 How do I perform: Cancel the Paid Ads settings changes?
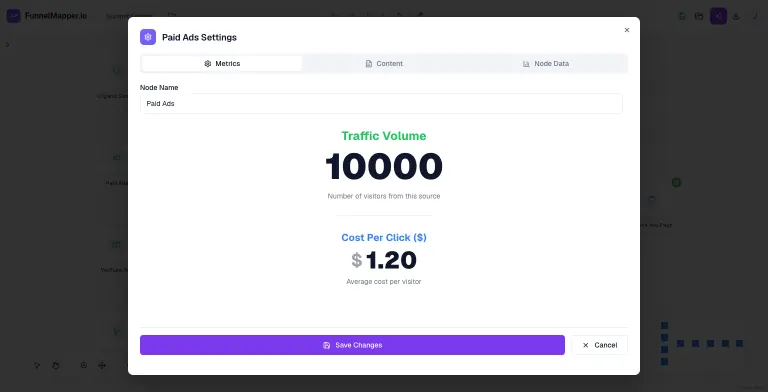600,345
